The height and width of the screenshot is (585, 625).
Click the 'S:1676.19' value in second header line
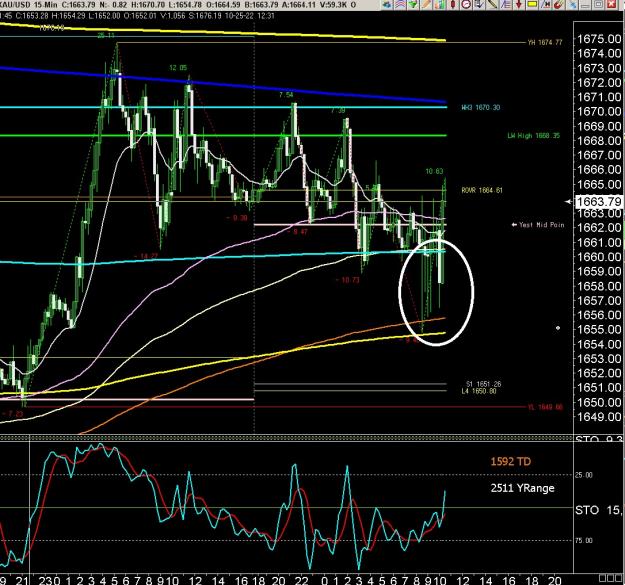203,16
